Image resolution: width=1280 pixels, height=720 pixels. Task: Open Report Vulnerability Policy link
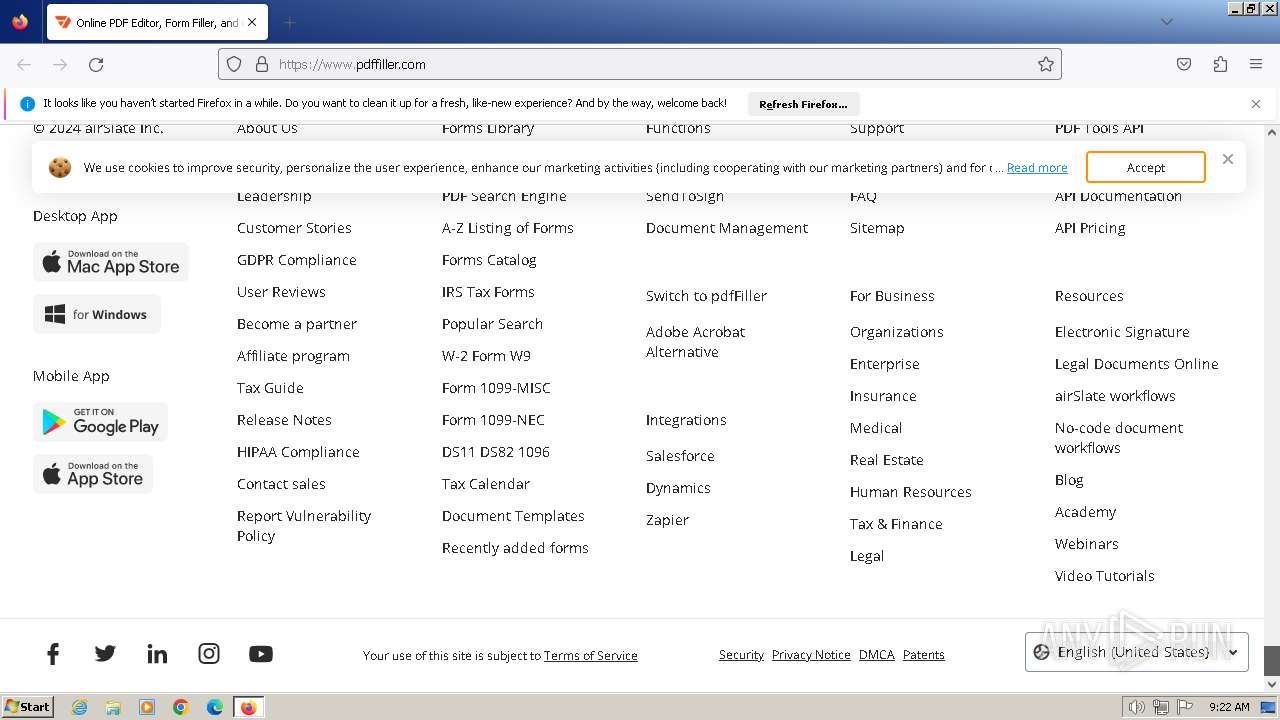click(304, 526)
